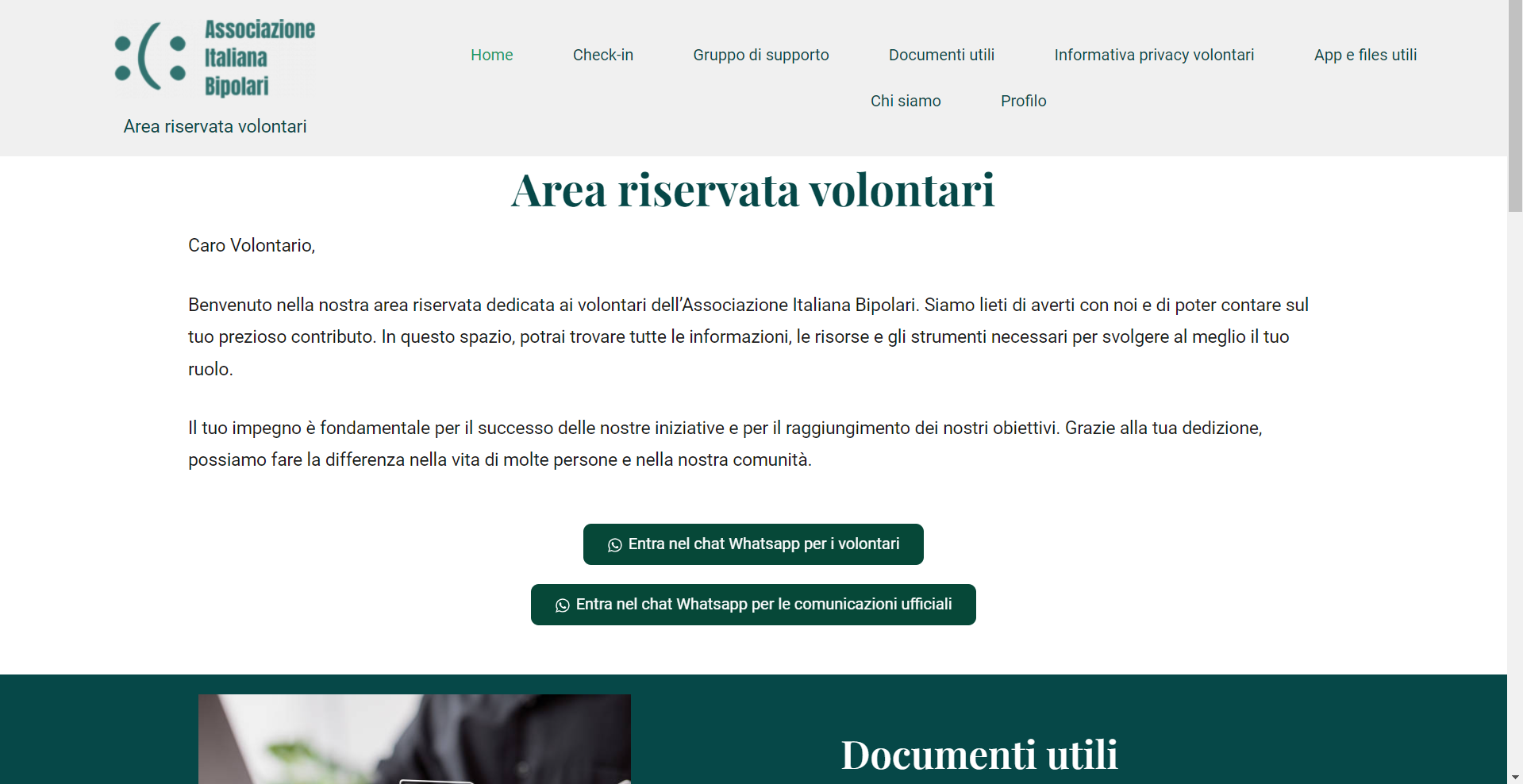Open Gruppo di supporto in navigation
The height and width of the screenshot is (784, 1523).
(x=760, y=55)
